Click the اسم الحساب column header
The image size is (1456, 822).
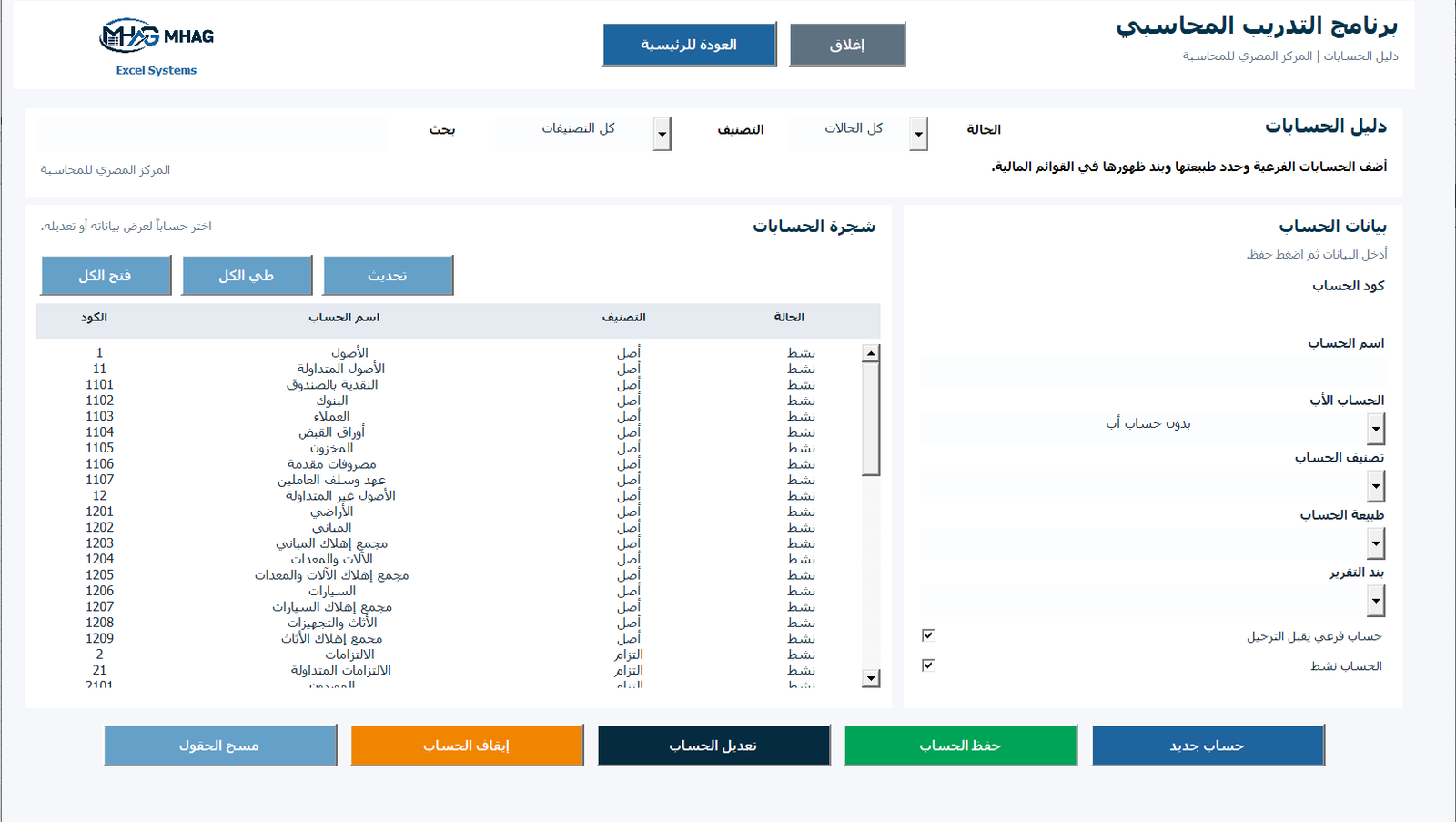(x=344, y=318)
